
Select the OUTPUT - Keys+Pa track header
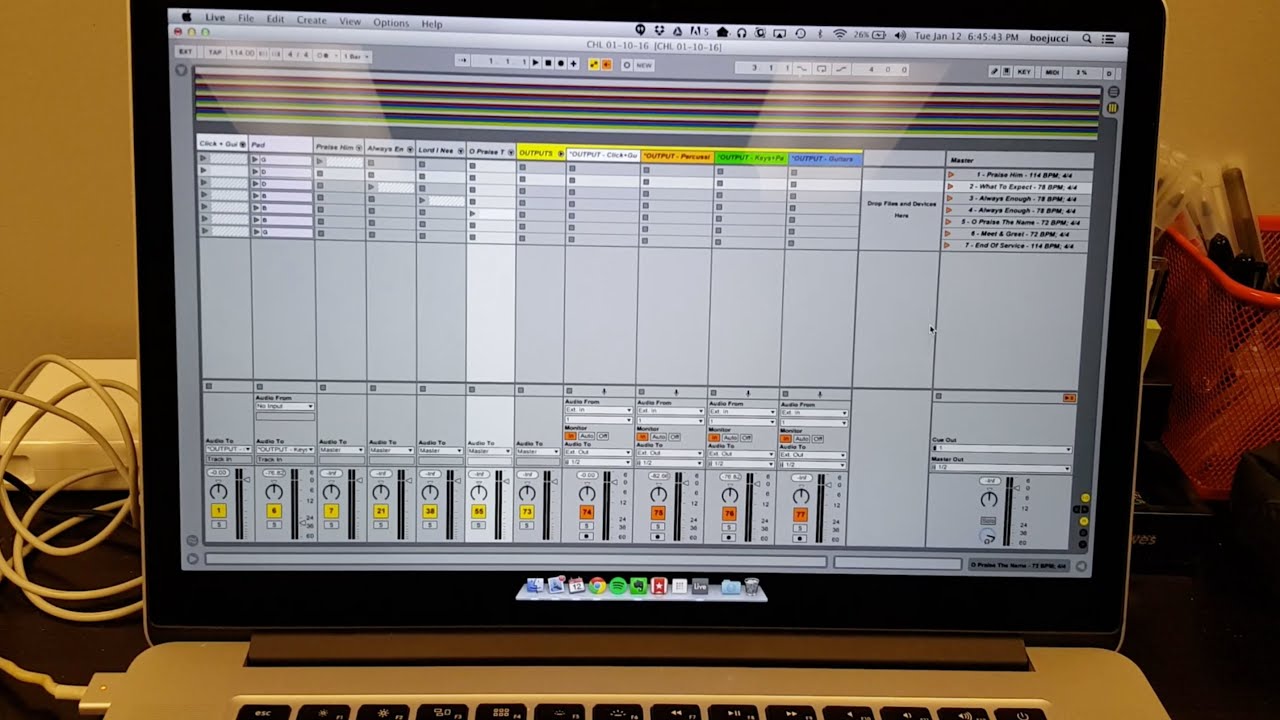pos(750,158)
